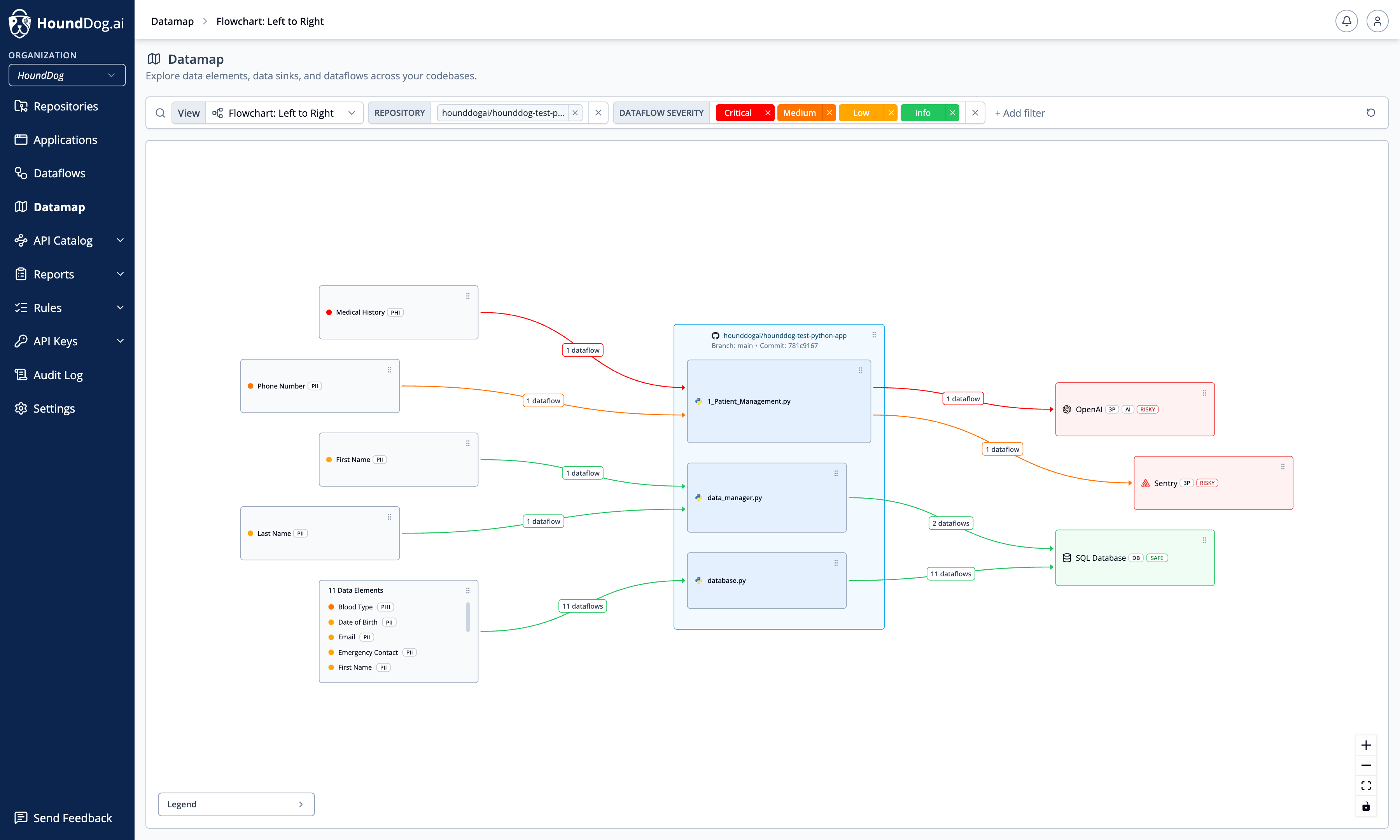The height and width of the screenshot is (840, 1400).
Task: Click the SQL Database node drag handle
Action: [1204, 540]
